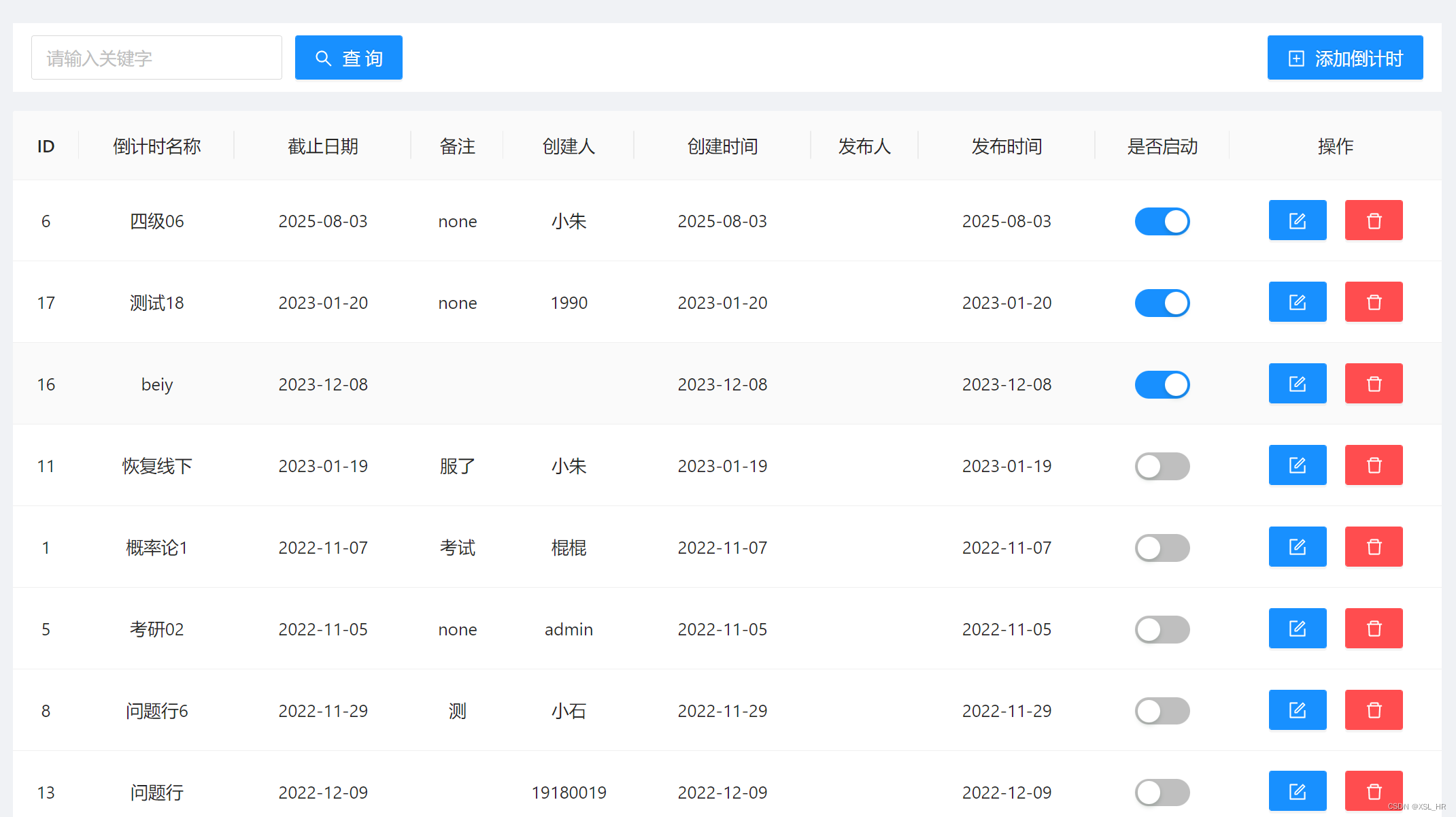Click the 查询 search button
1456x817 pixels.
(348, 58)
